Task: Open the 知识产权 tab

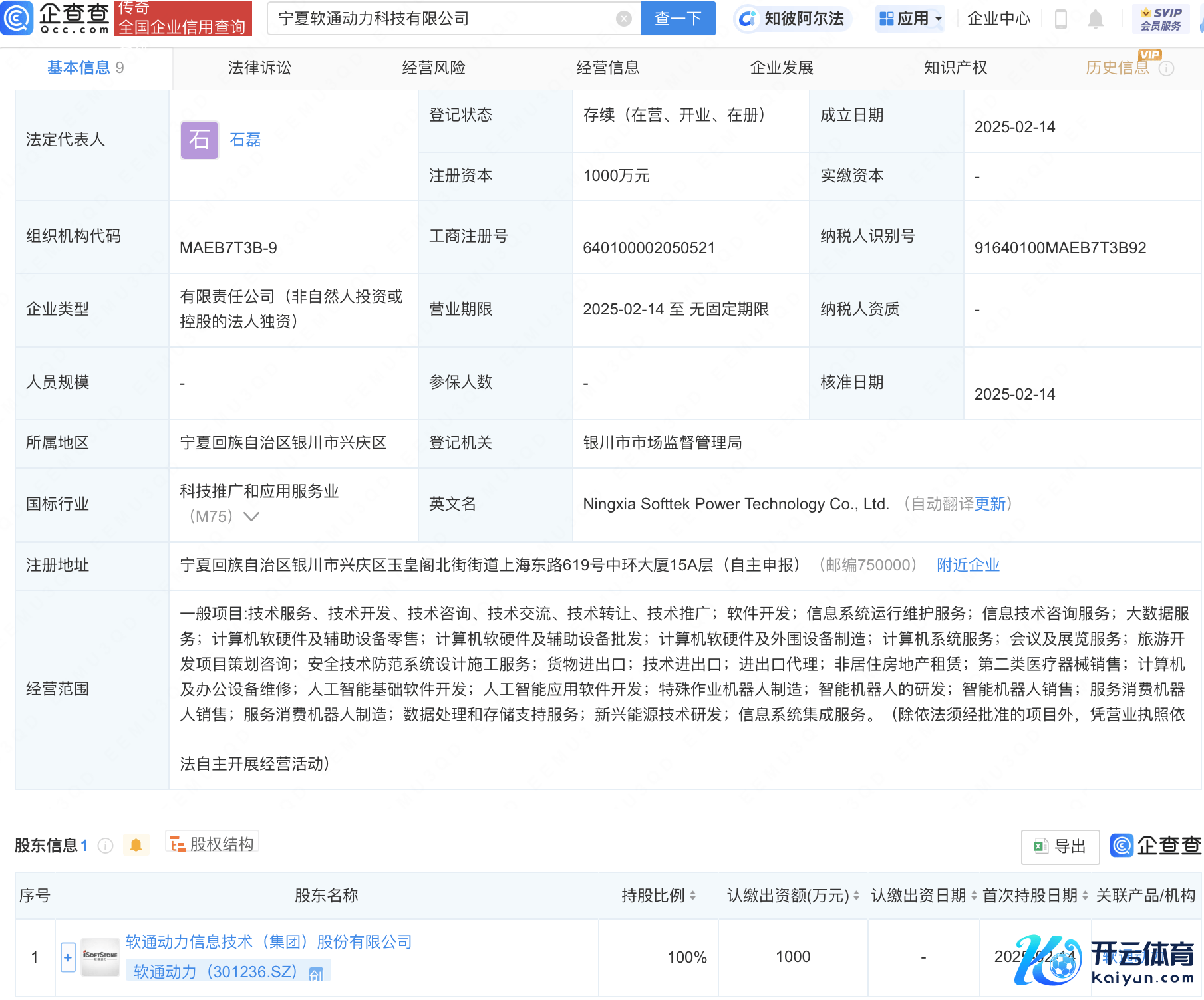Action: tap(955, 68)
